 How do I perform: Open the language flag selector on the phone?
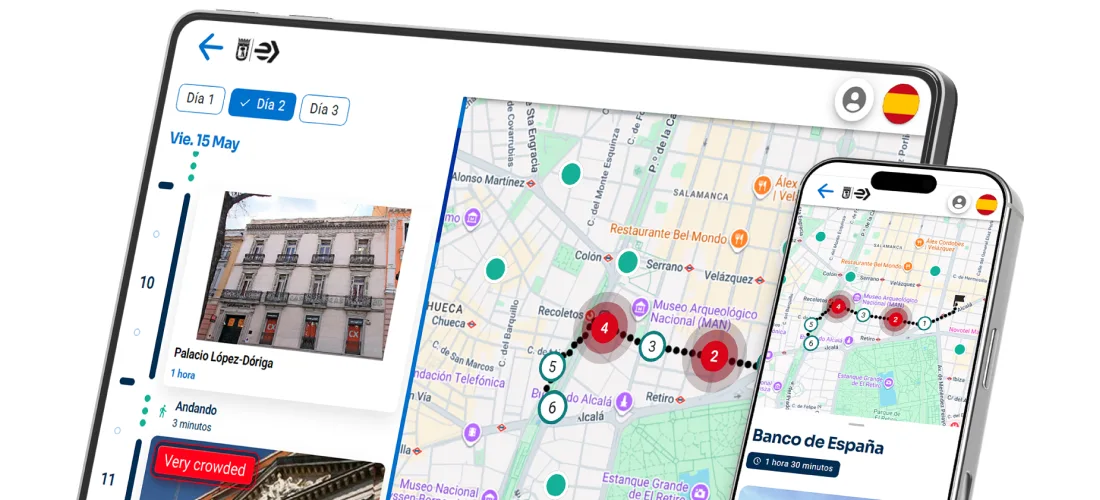pyautogui.click(x=986, y=204)
